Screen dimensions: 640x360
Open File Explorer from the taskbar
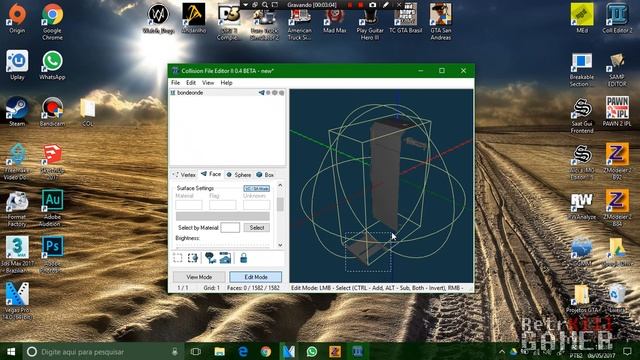coord(220,351)
